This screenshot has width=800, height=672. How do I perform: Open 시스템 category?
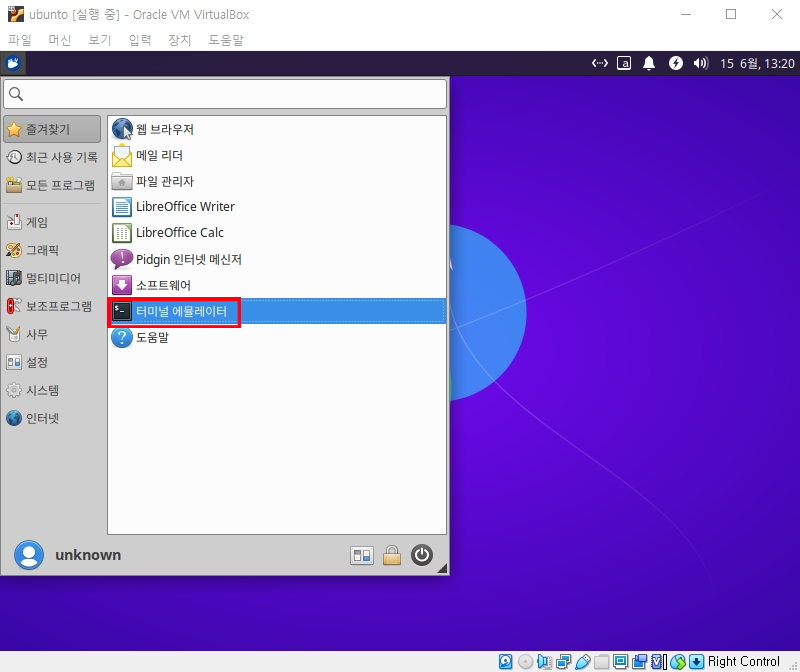point(52,390)
